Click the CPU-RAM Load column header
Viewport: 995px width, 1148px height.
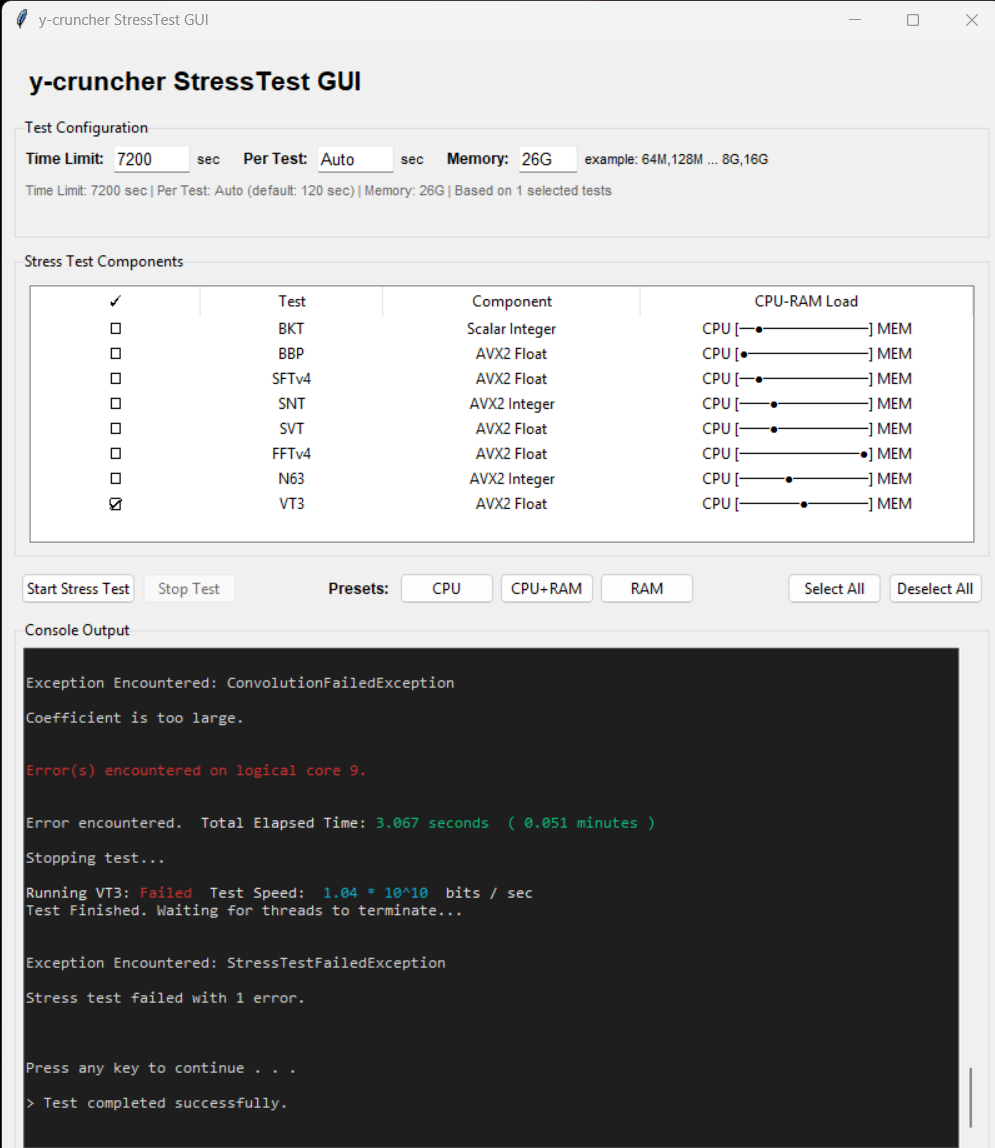[806, 301]
